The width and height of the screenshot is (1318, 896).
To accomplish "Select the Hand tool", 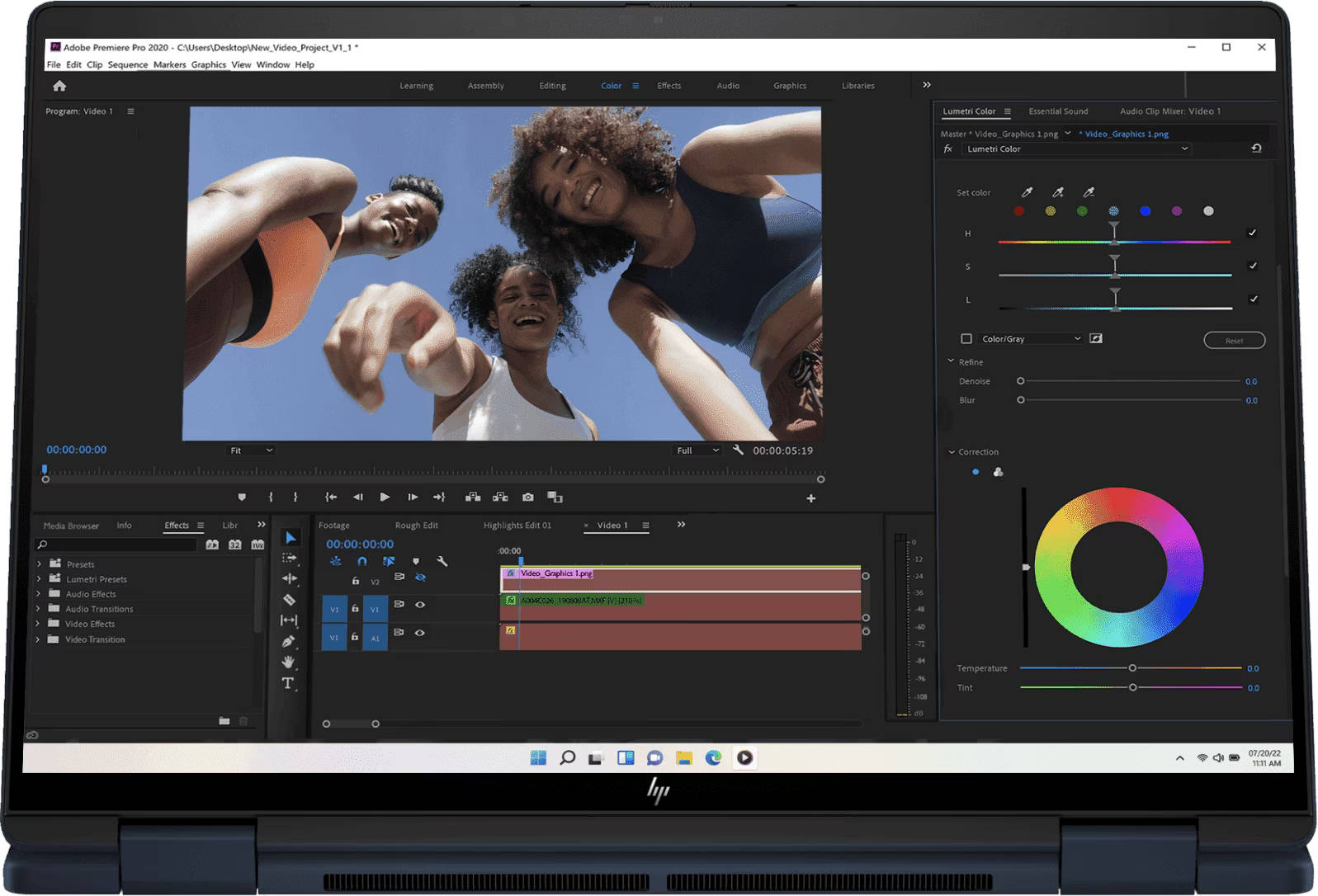I will [288, 662].
